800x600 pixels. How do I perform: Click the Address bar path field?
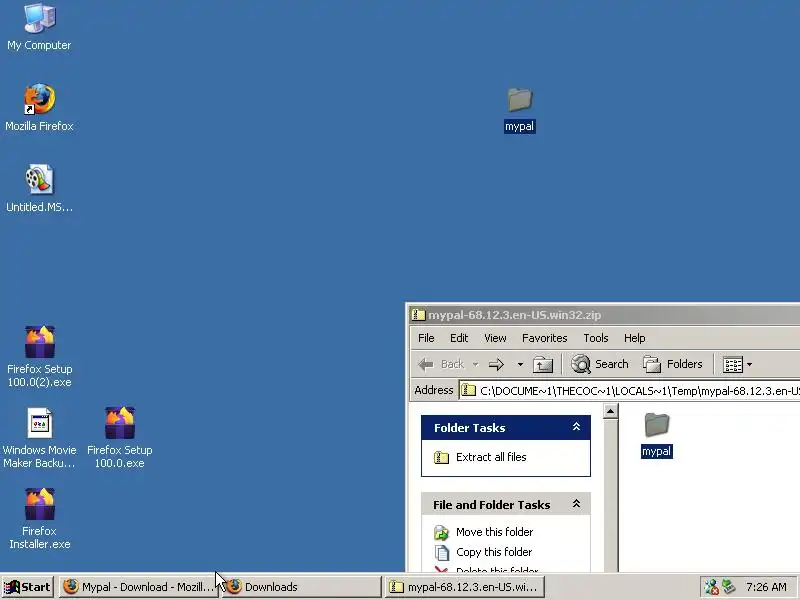pos(630,391)
